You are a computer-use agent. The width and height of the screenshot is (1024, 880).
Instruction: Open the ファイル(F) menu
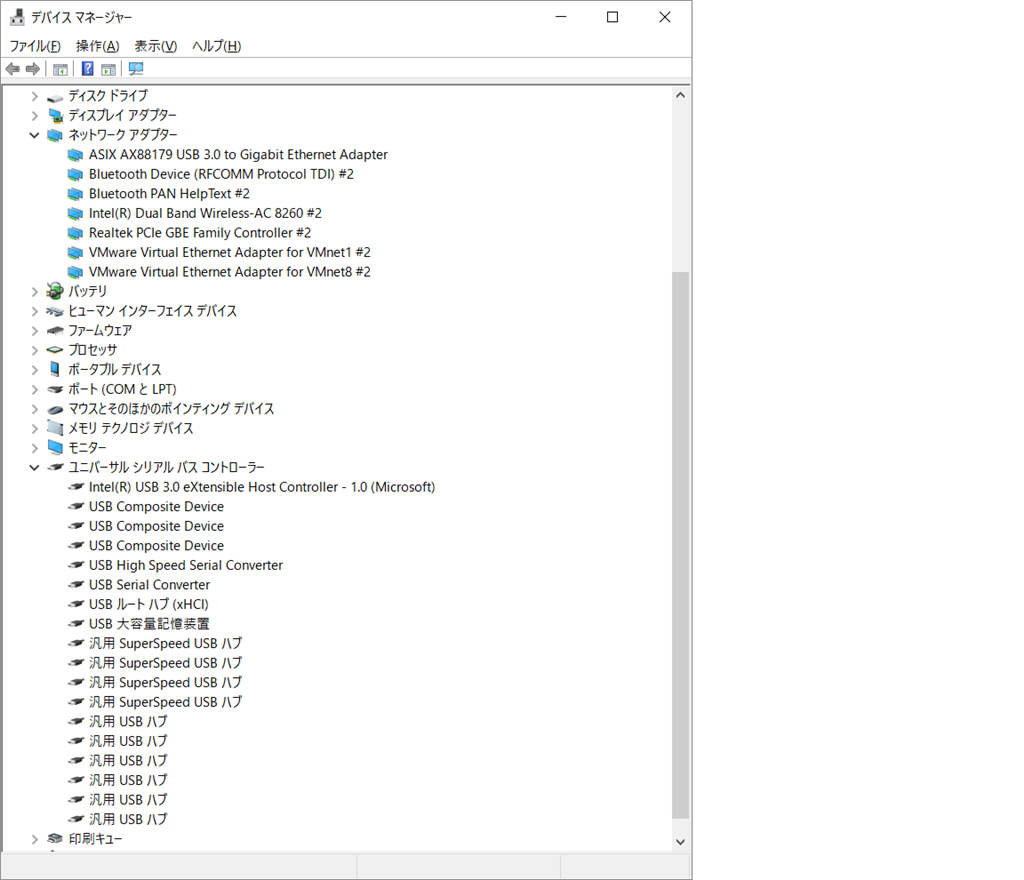pyautogui.click(x=35, y=46)
